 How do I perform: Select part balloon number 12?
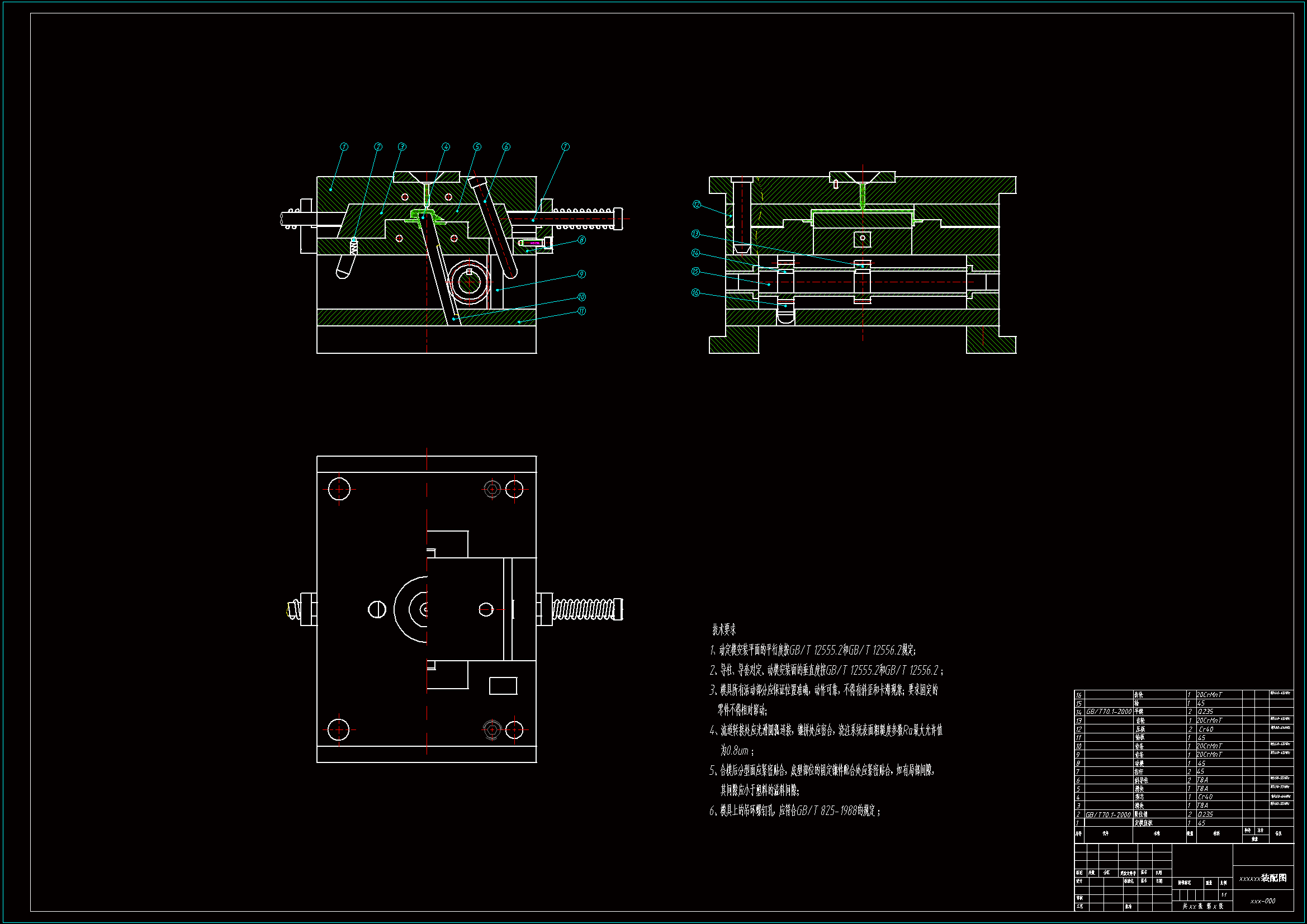(697, 205)
